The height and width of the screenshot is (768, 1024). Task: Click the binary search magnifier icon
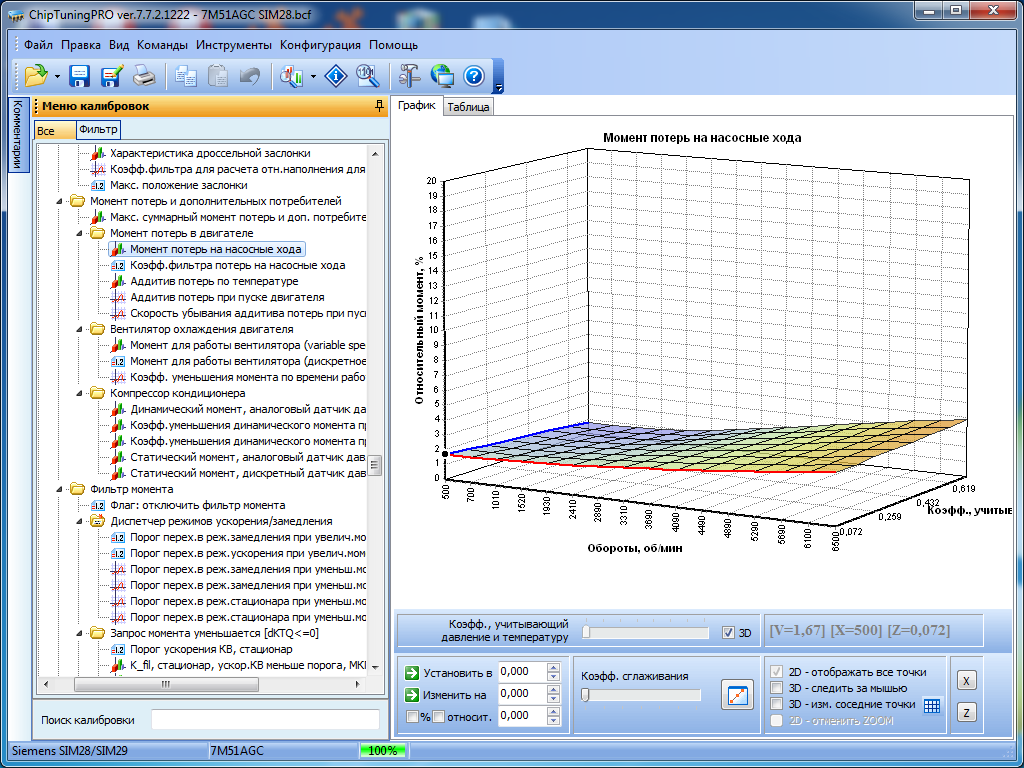367,76
